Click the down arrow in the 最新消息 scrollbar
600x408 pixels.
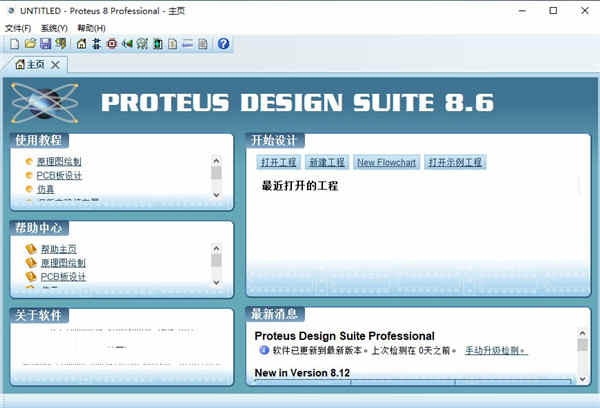click(x=582, y=379)
